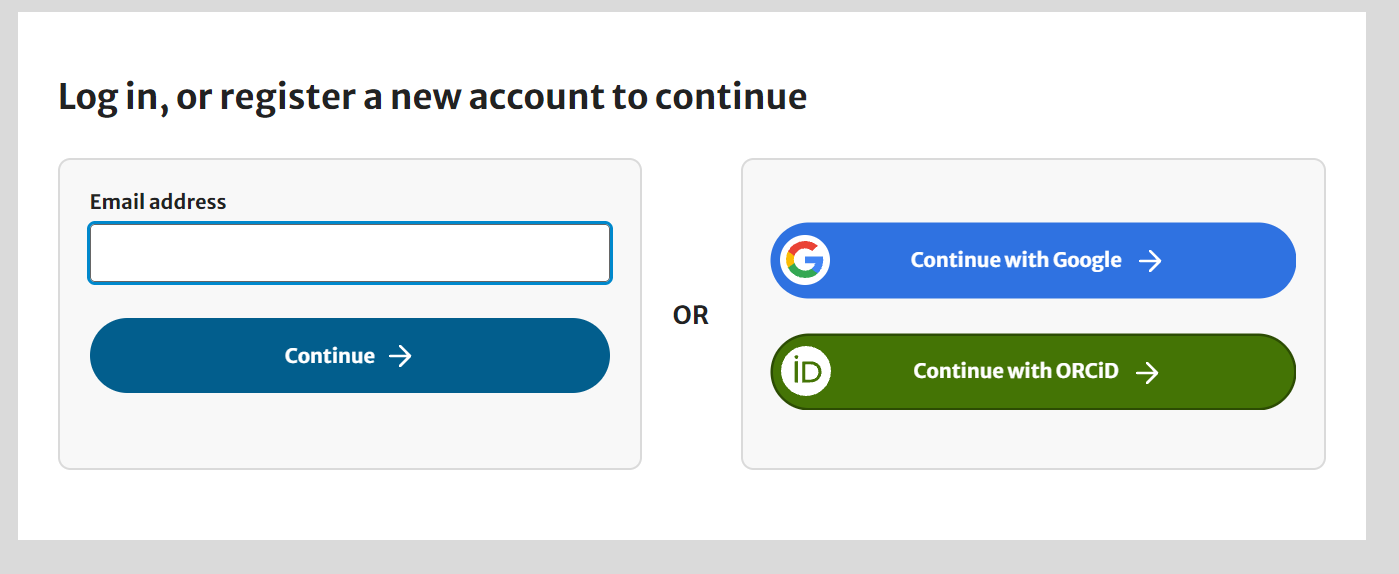Click the arrow icon on the ORCiD button

click(x=1148, y=372)
